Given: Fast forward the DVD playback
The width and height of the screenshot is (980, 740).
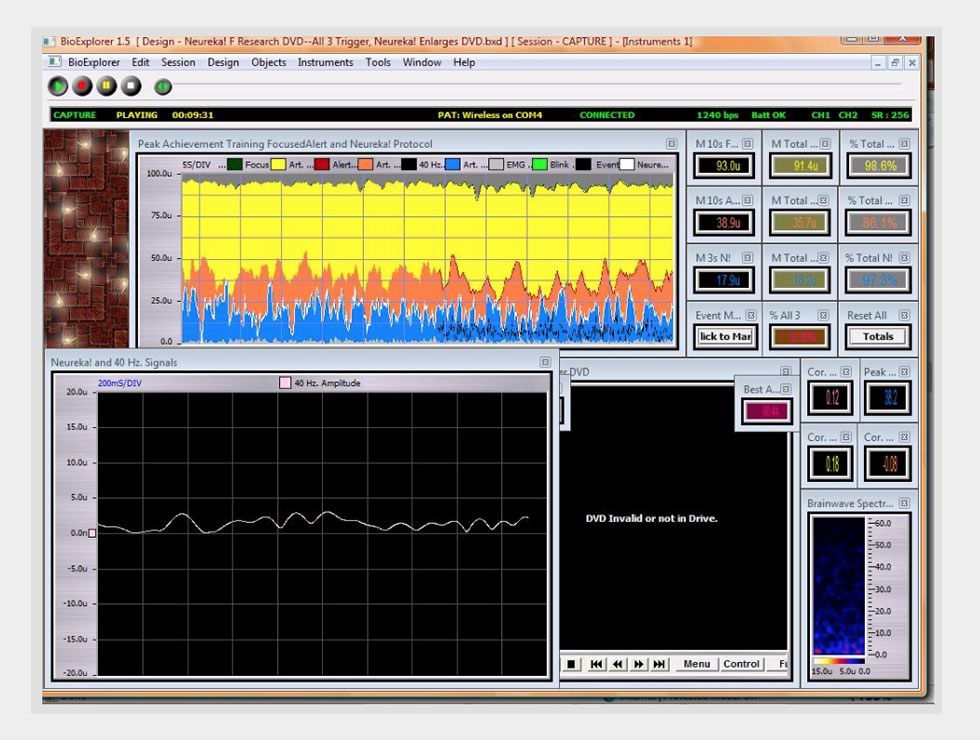Looking at the screenshot, I should (x=639, y=664).
